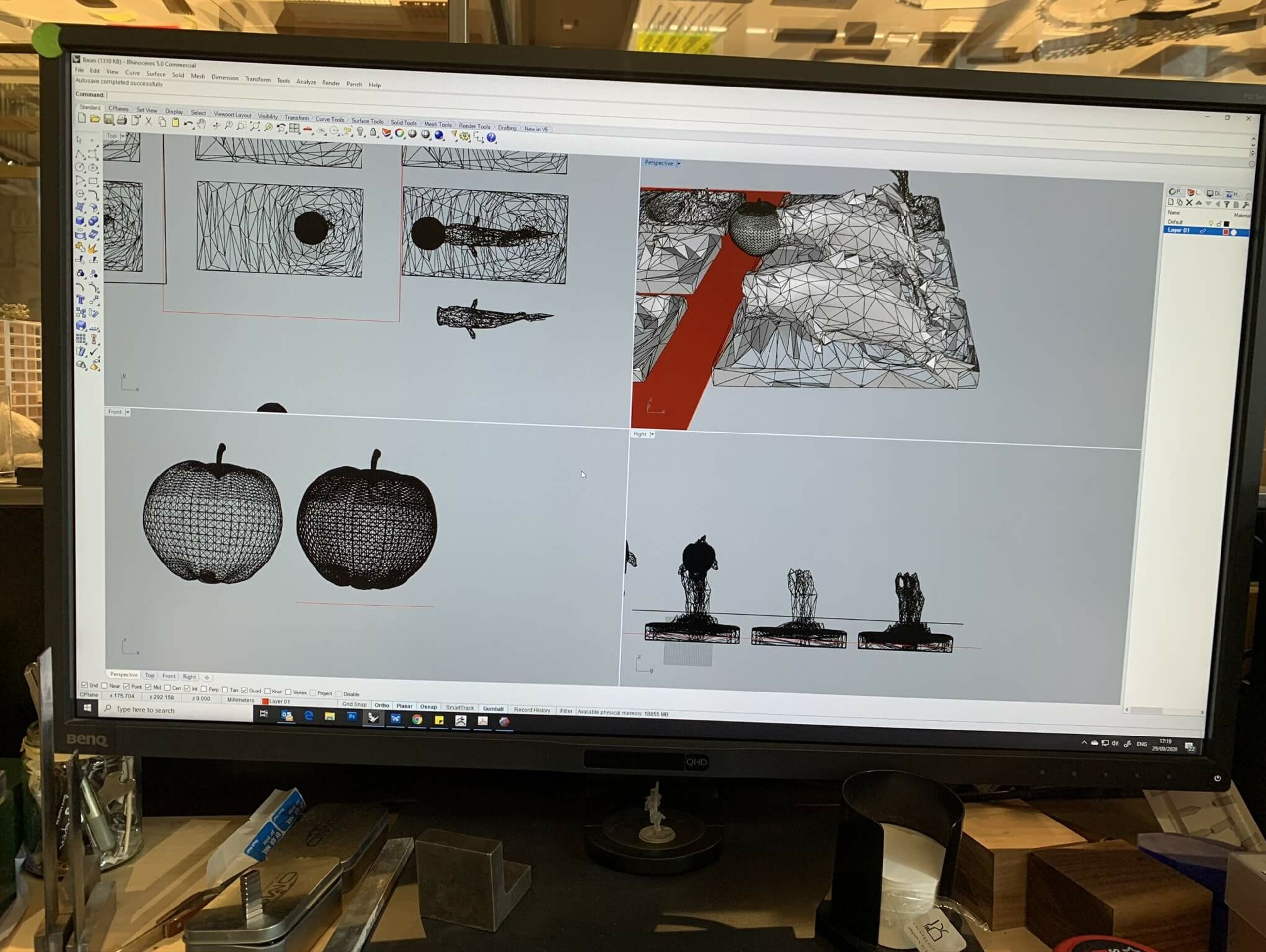This screenshot has width=1266, height=952.
Task: Toggle the Int osnap checkbox
Action: pos(187,688)
